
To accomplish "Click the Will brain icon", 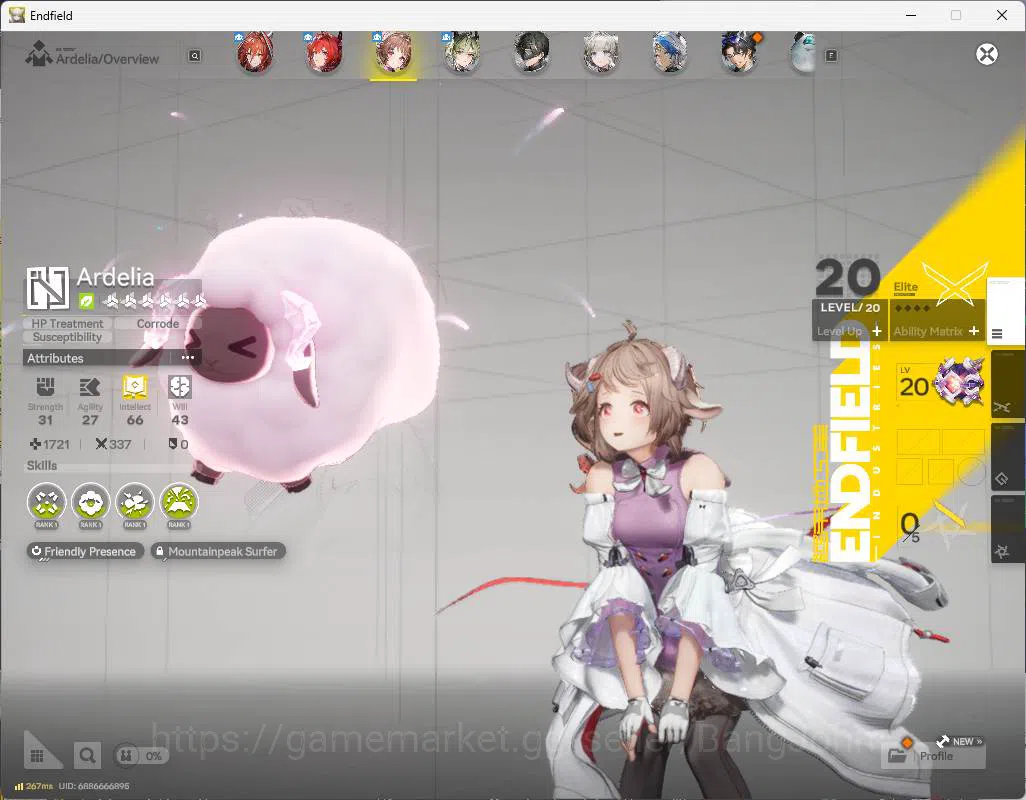I will (x=179, y=387).
